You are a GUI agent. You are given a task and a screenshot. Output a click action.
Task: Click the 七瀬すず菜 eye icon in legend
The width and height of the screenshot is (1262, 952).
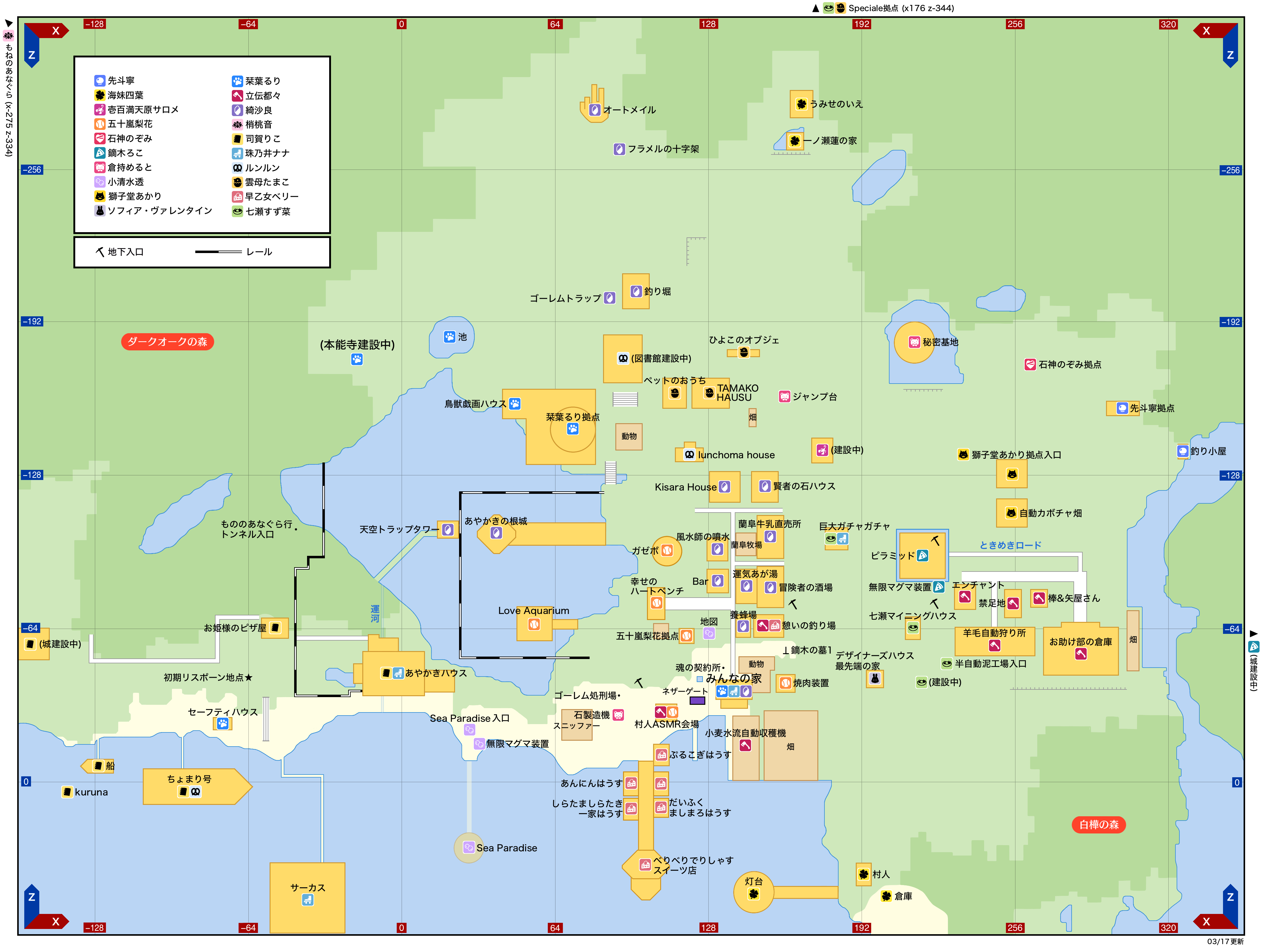pos(237,211)
